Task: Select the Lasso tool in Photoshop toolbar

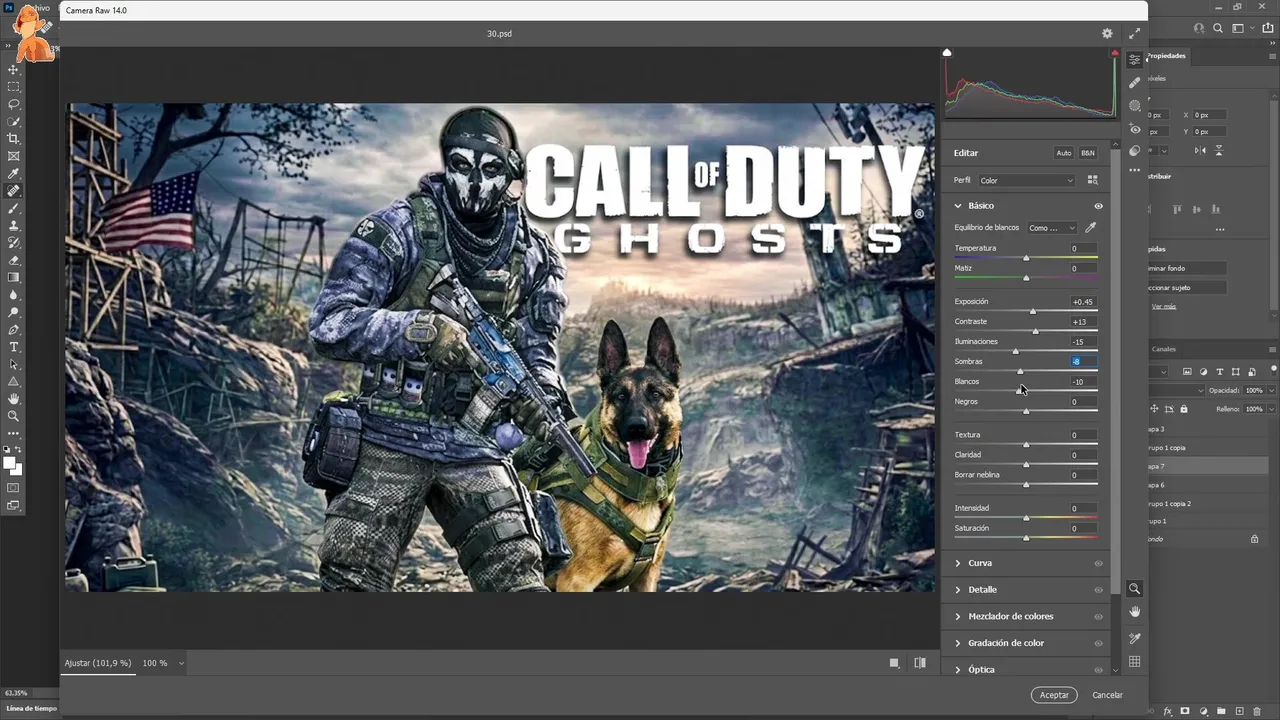Action: (14, 104)
